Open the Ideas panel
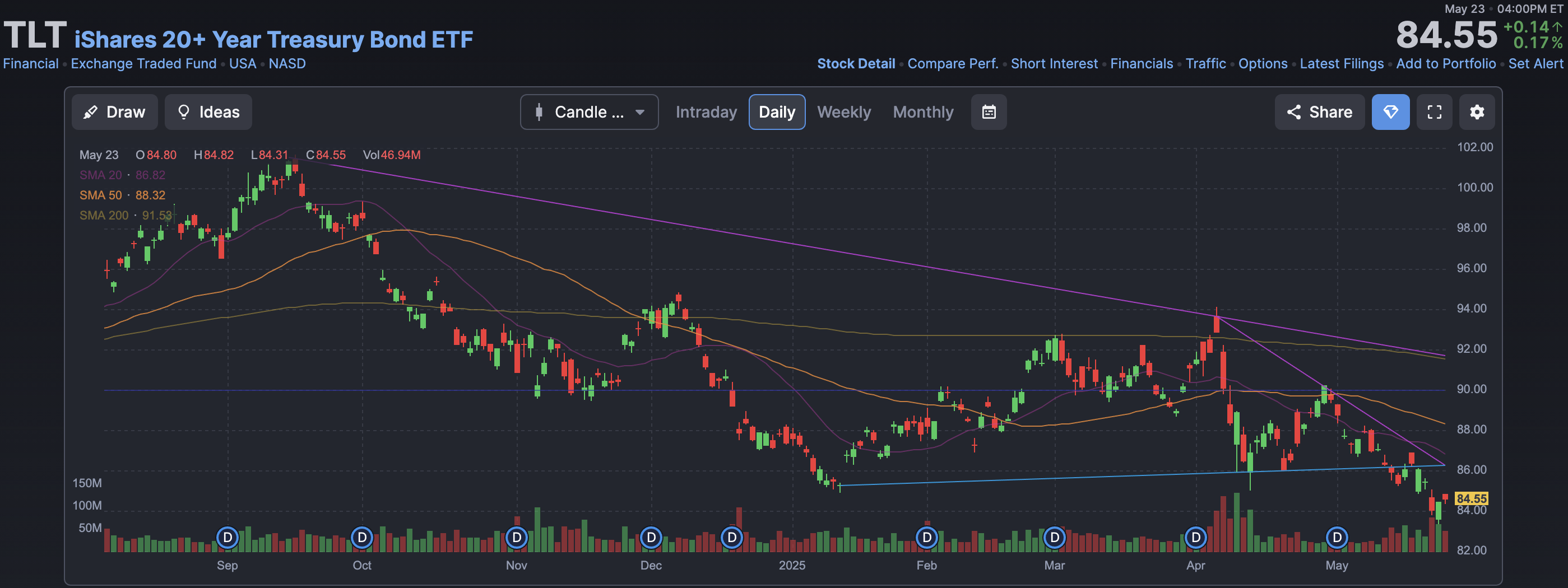The height and width of the screenshot is (588, 1568). (208, 112)
